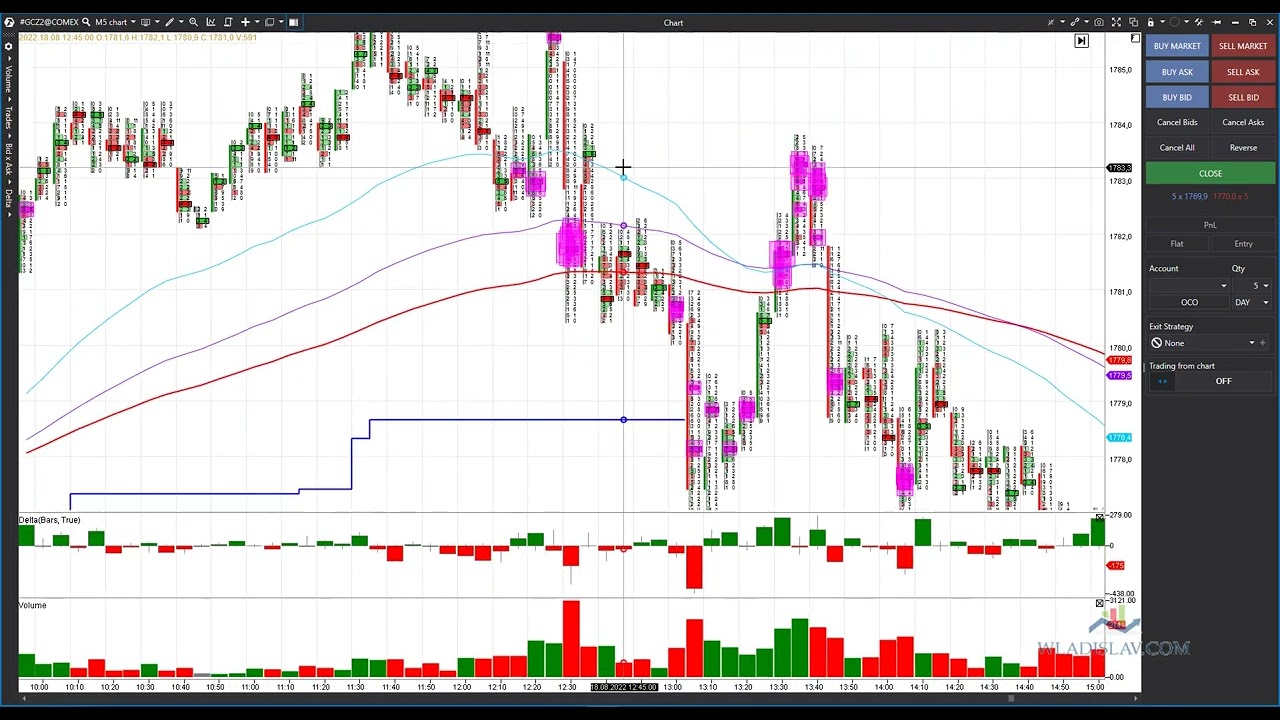Click the BUY MARKET button
Viewport: 1280px width, 720px height.
[x=1177, y=46]
